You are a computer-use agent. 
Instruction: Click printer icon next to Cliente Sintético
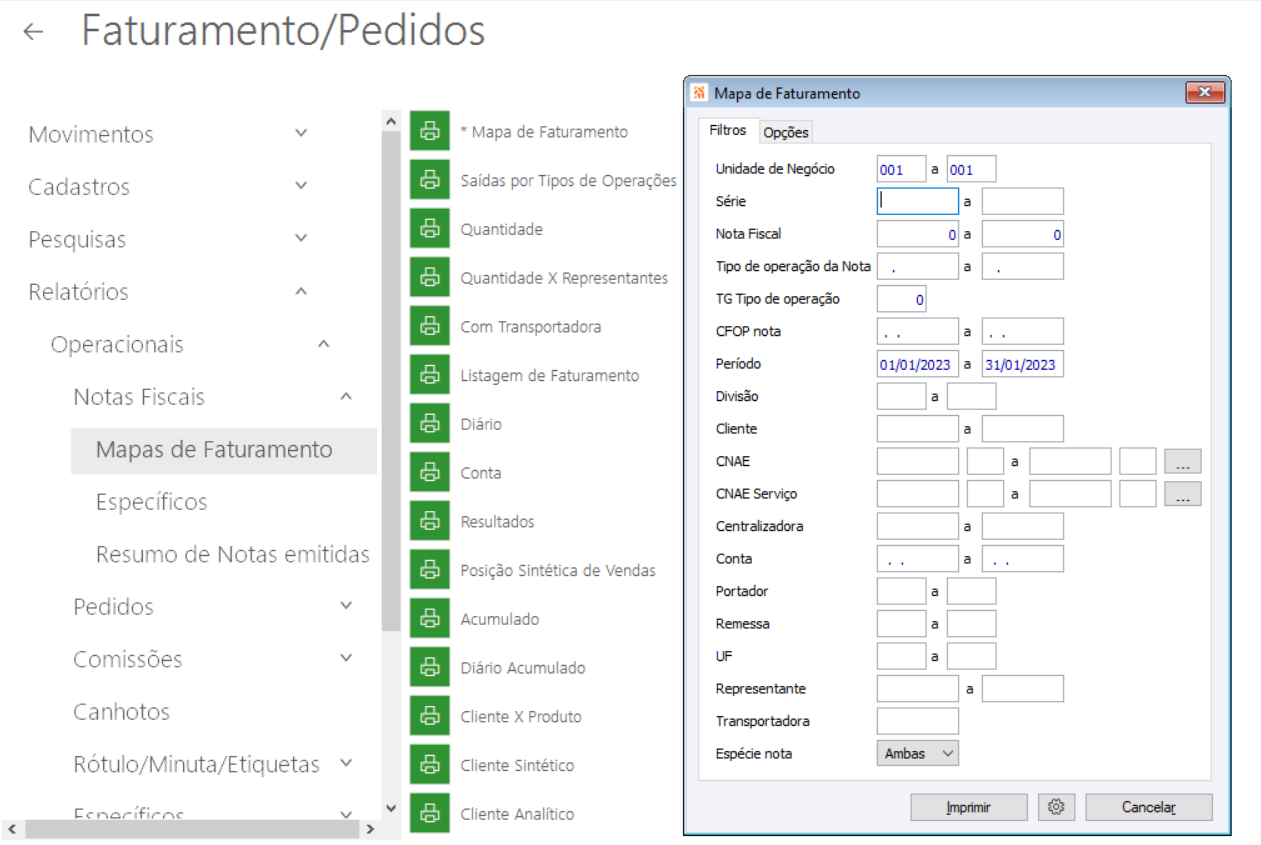click(430, 765)
